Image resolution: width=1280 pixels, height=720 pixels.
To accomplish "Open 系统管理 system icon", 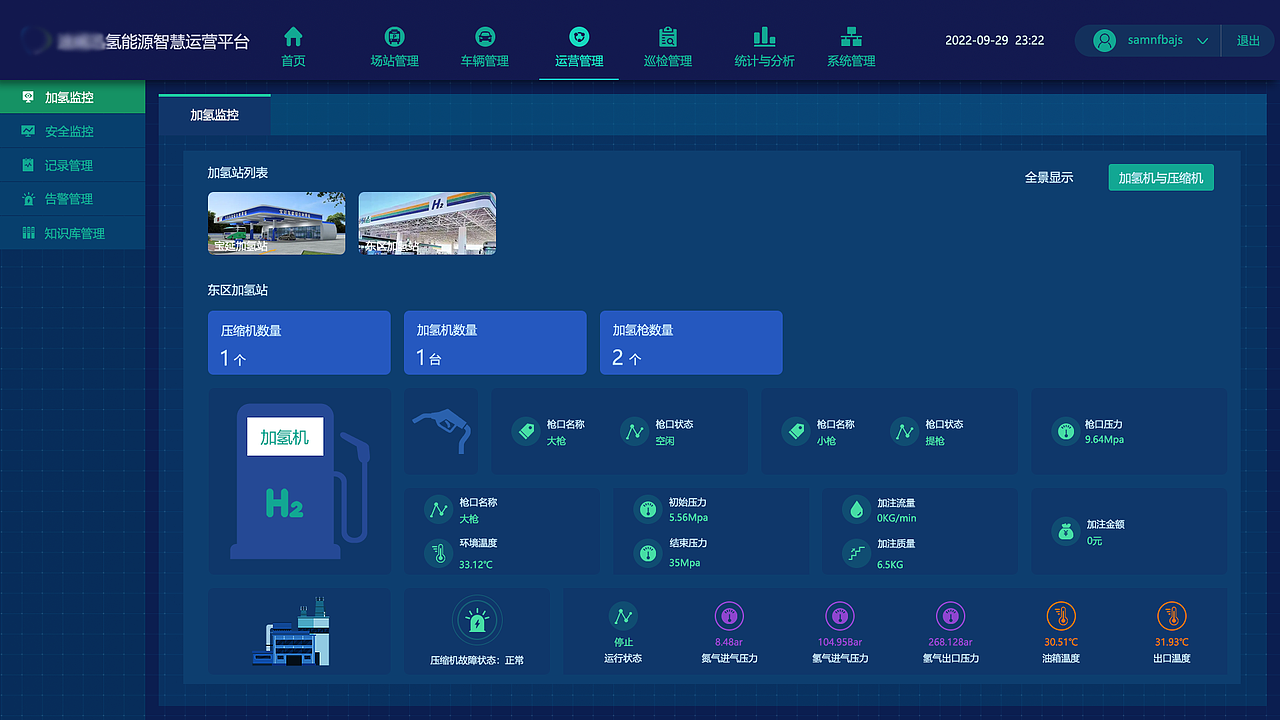I will coord(851,37).
